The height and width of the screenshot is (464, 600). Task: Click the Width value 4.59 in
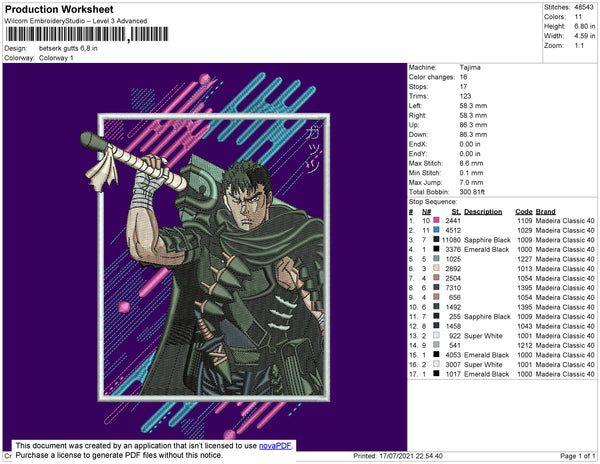pyautogui.click(x=584, y=36)
